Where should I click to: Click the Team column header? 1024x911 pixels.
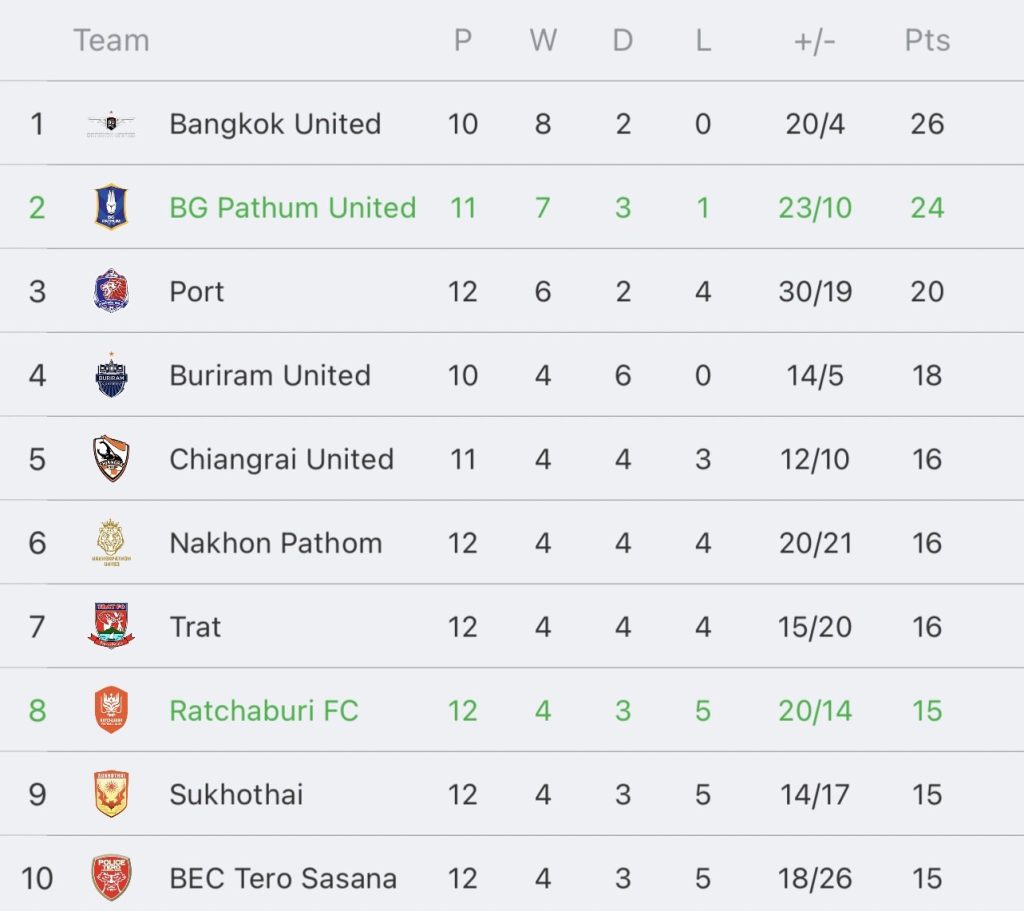click(x=112, y=40)
